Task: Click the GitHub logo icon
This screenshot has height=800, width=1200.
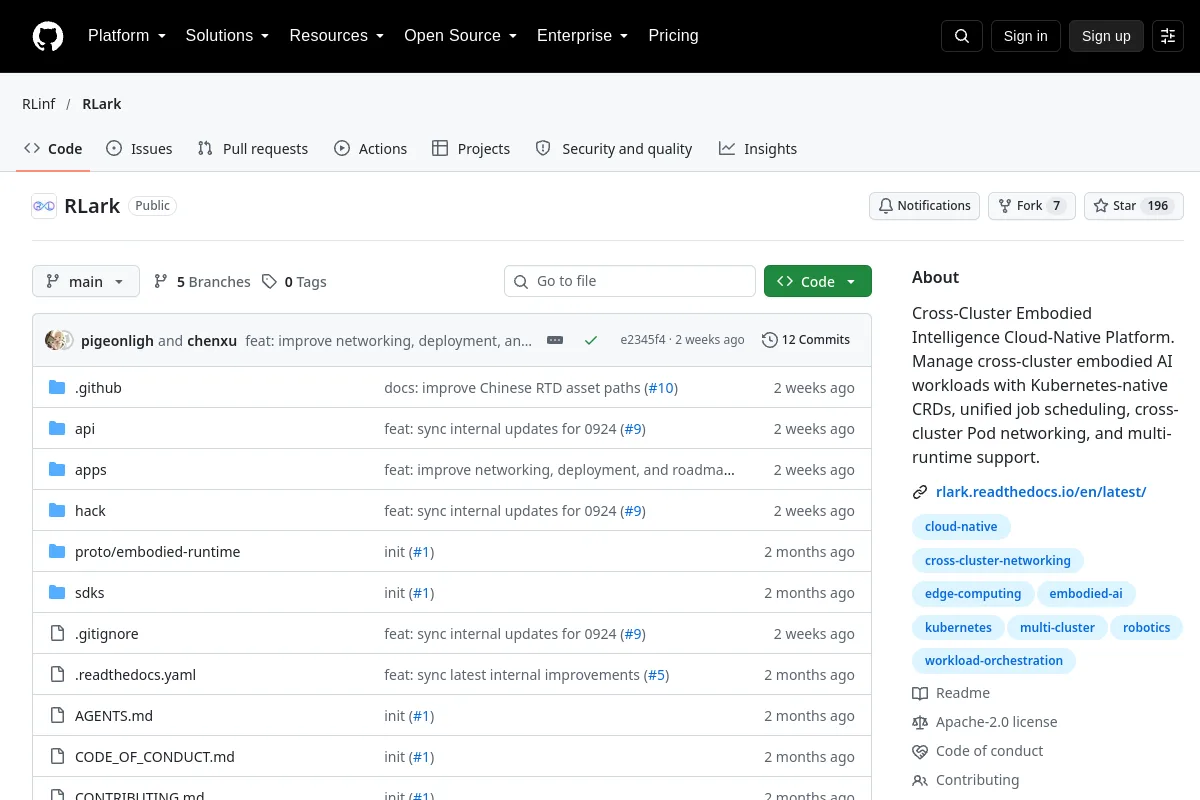Action: (48, 36)
